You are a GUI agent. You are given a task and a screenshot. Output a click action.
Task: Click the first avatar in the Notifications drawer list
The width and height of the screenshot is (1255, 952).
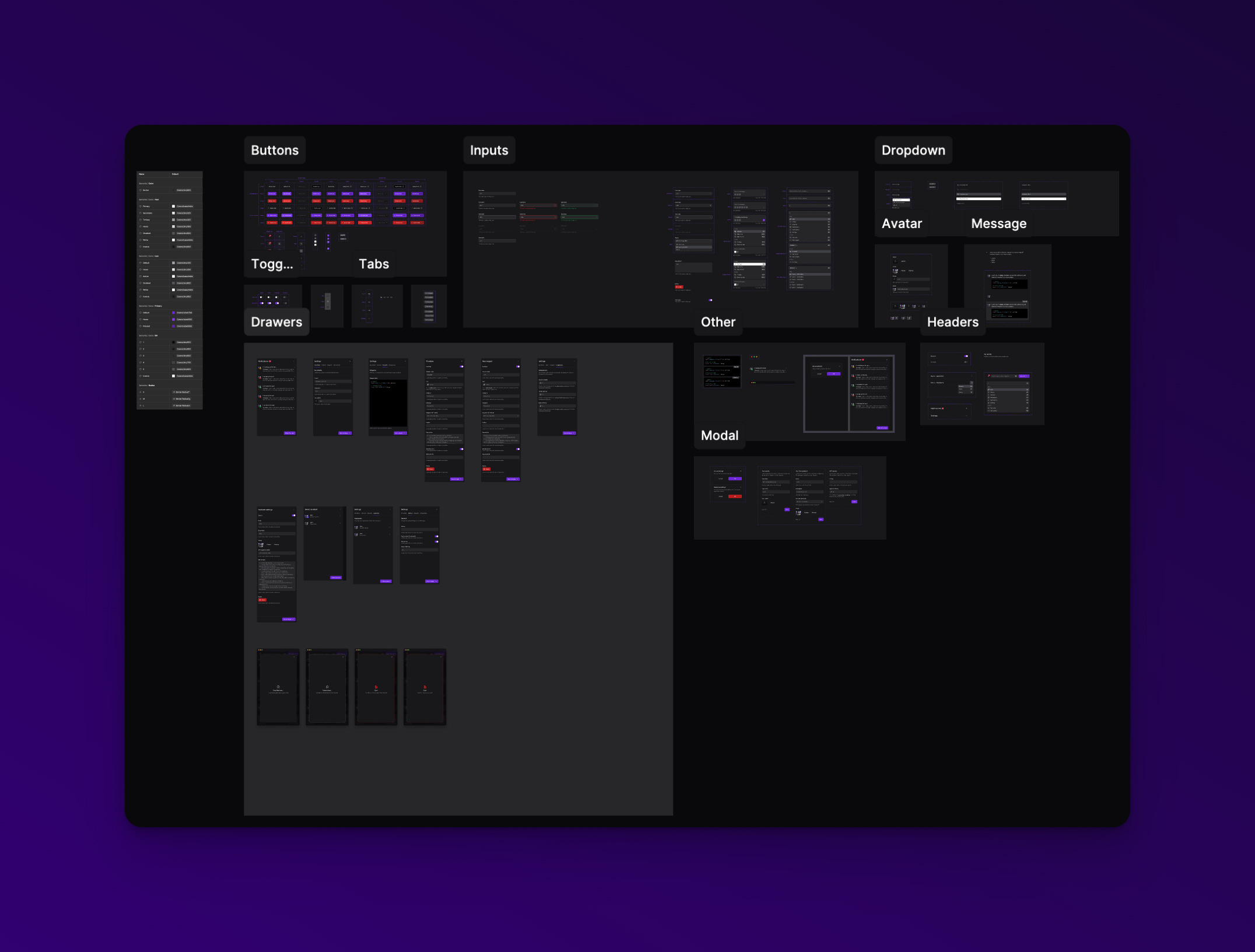(260, 368)
